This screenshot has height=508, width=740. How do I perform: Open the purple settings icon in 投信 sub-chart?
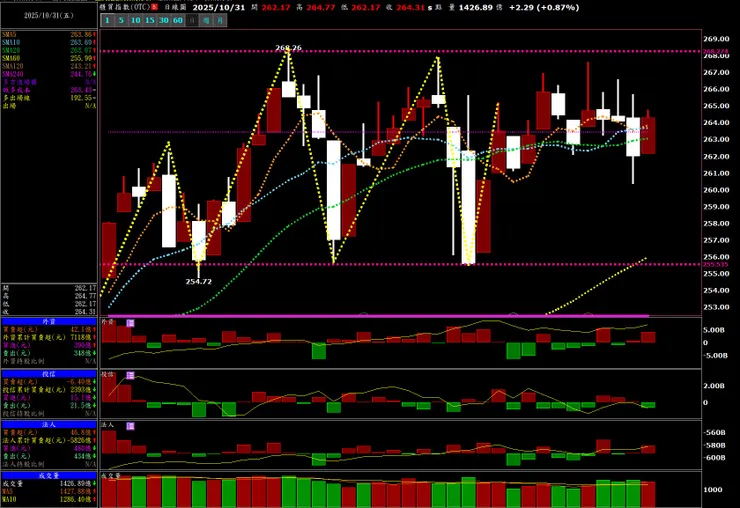(131, 375)
